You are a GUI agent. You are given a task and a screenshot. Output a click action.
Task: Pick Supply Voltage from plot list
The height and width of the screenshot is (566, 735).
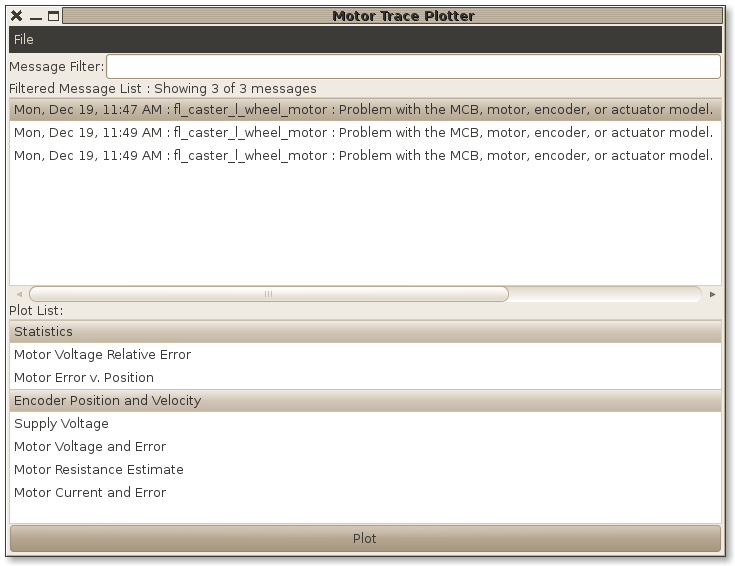[61, 424]
